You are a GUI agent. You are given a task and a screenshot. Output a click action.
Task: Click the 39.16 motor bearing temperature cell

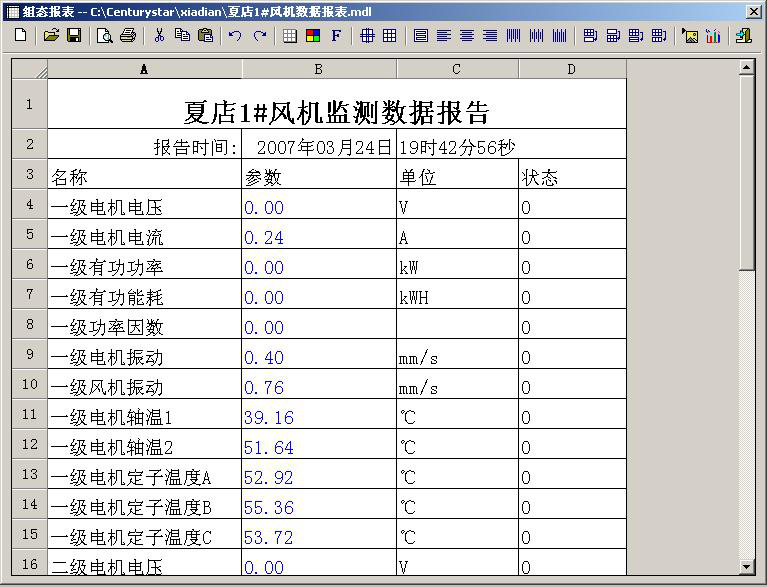pos(318,417)
